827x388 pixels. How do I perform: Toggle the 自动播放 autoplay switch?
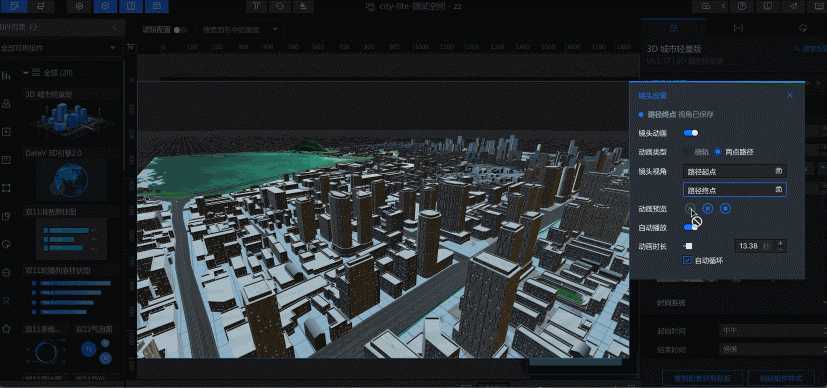pos(690,227)
